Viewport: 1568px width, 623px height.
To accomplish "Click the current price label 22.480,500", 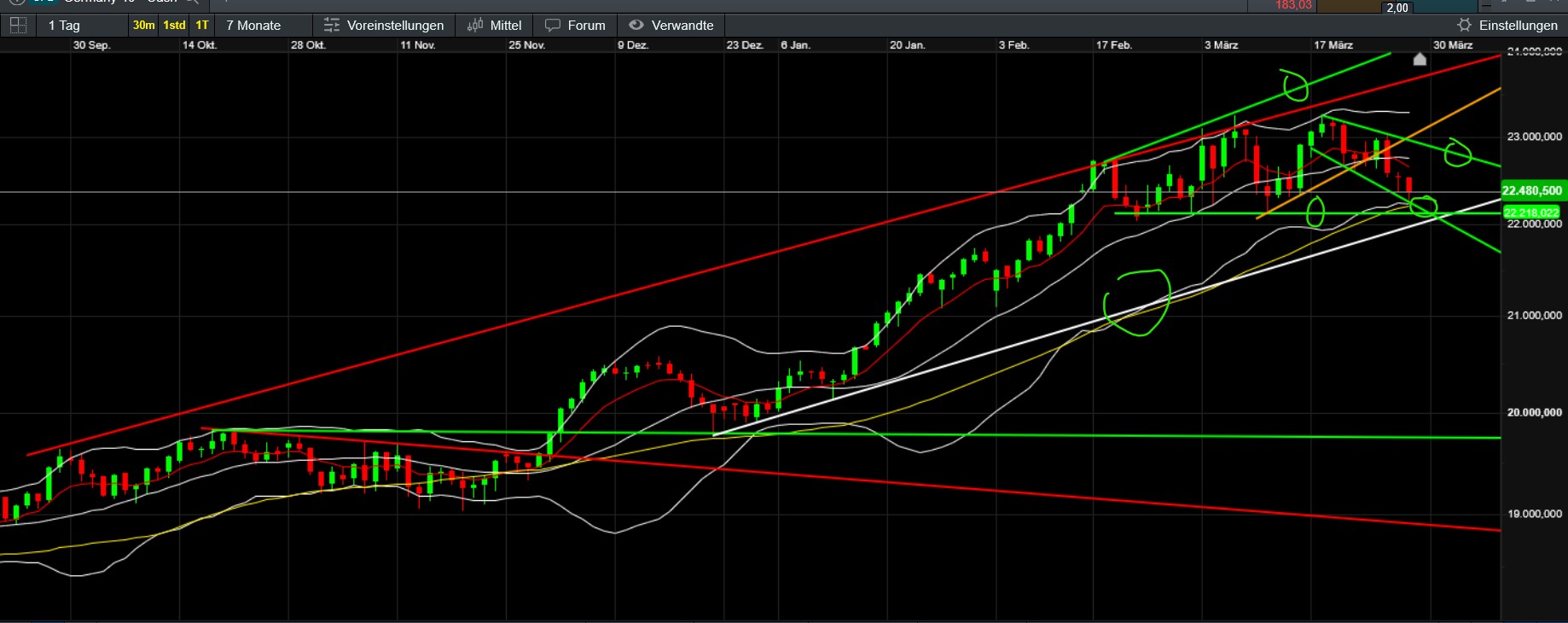I will 1532,191.
